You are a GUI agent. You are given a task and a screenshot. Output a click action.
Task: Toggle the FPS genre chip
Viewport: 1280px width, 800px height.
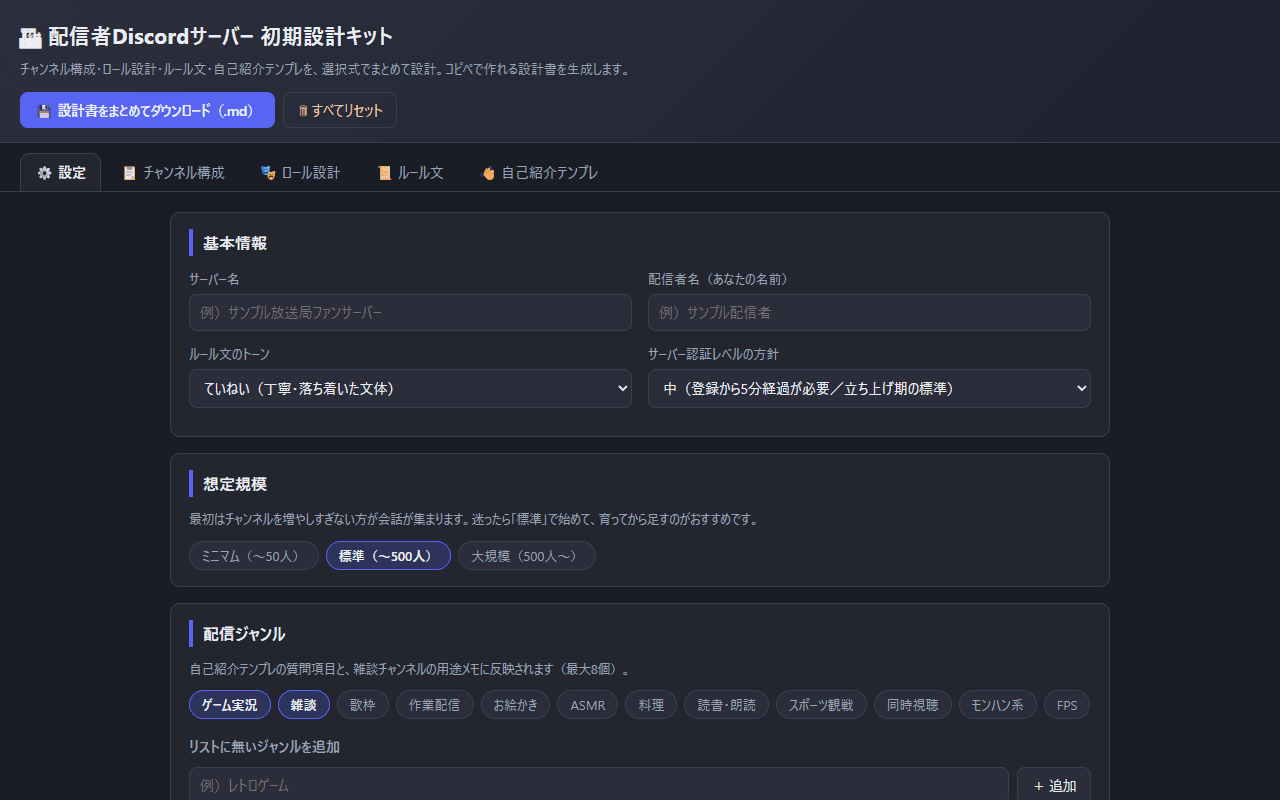pyautogui.click(x=1067, y=705)
